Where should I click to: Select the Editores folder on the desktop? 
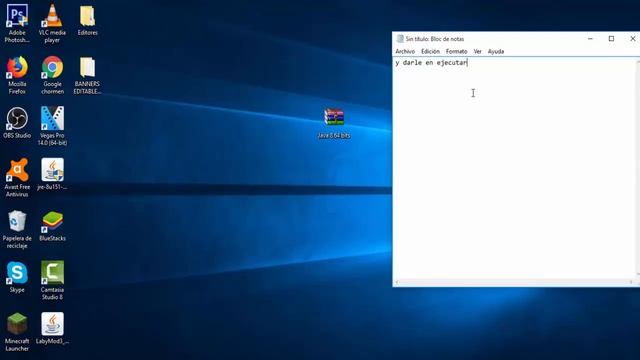[87, 16]
